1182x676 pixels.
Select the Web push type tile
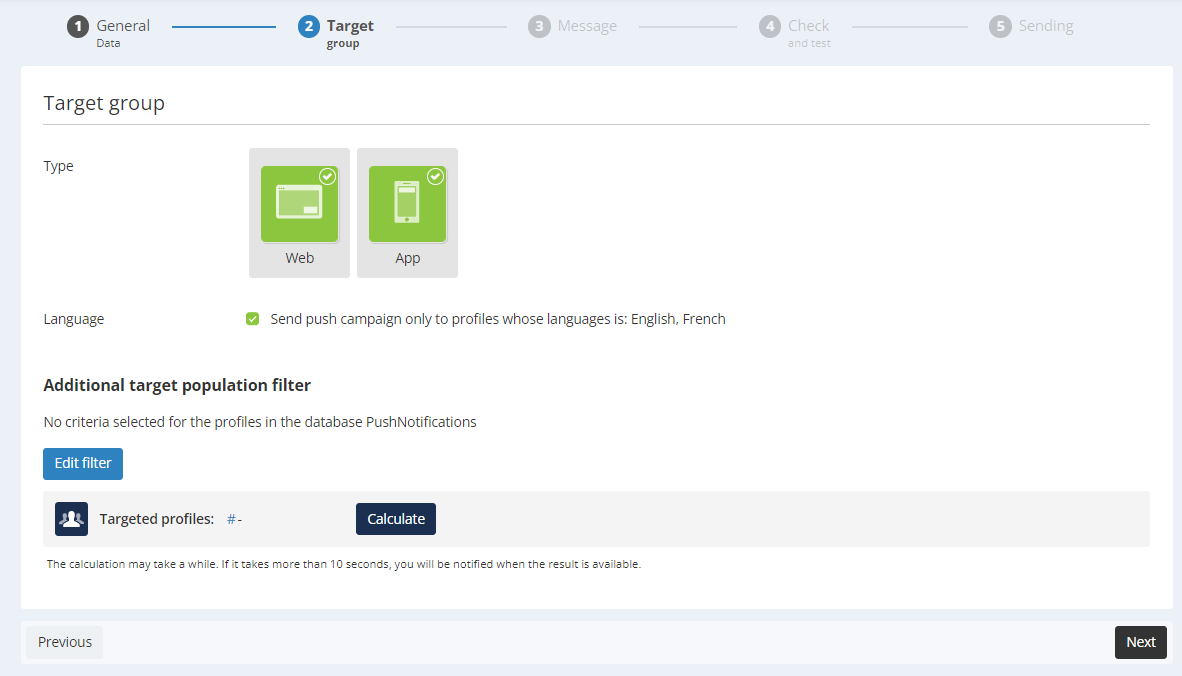(299, 213)
